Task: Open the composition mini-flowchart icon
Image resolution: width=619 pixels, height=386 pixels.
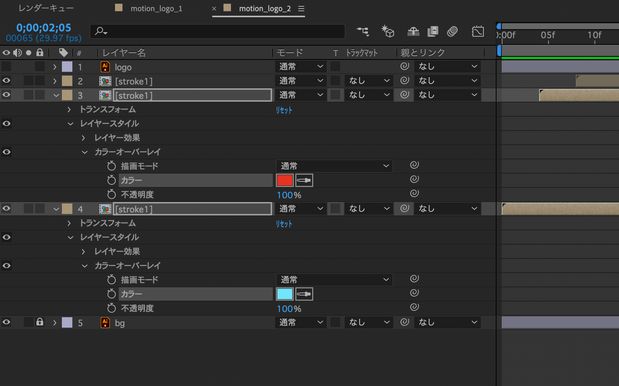Action: [x=363, y=31]
